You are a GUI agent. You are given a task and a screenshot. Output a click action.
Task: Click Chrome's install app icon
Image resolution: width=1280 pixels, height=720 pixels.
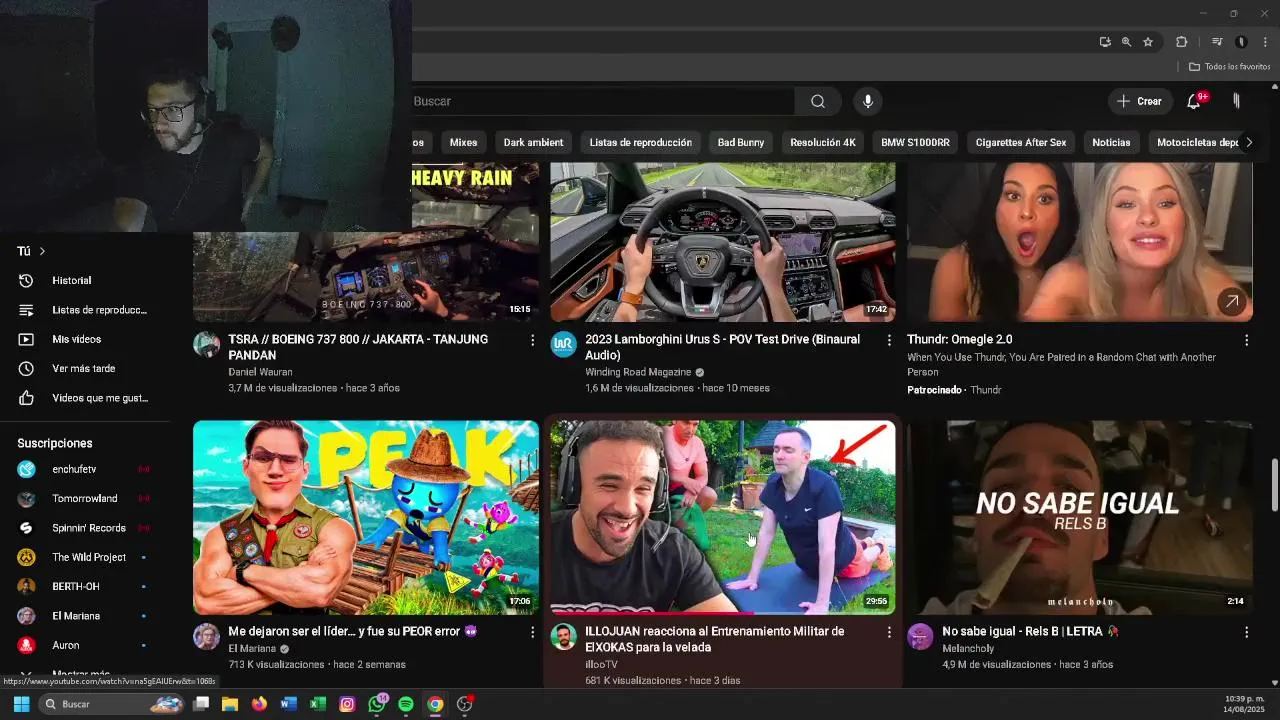1105,42
